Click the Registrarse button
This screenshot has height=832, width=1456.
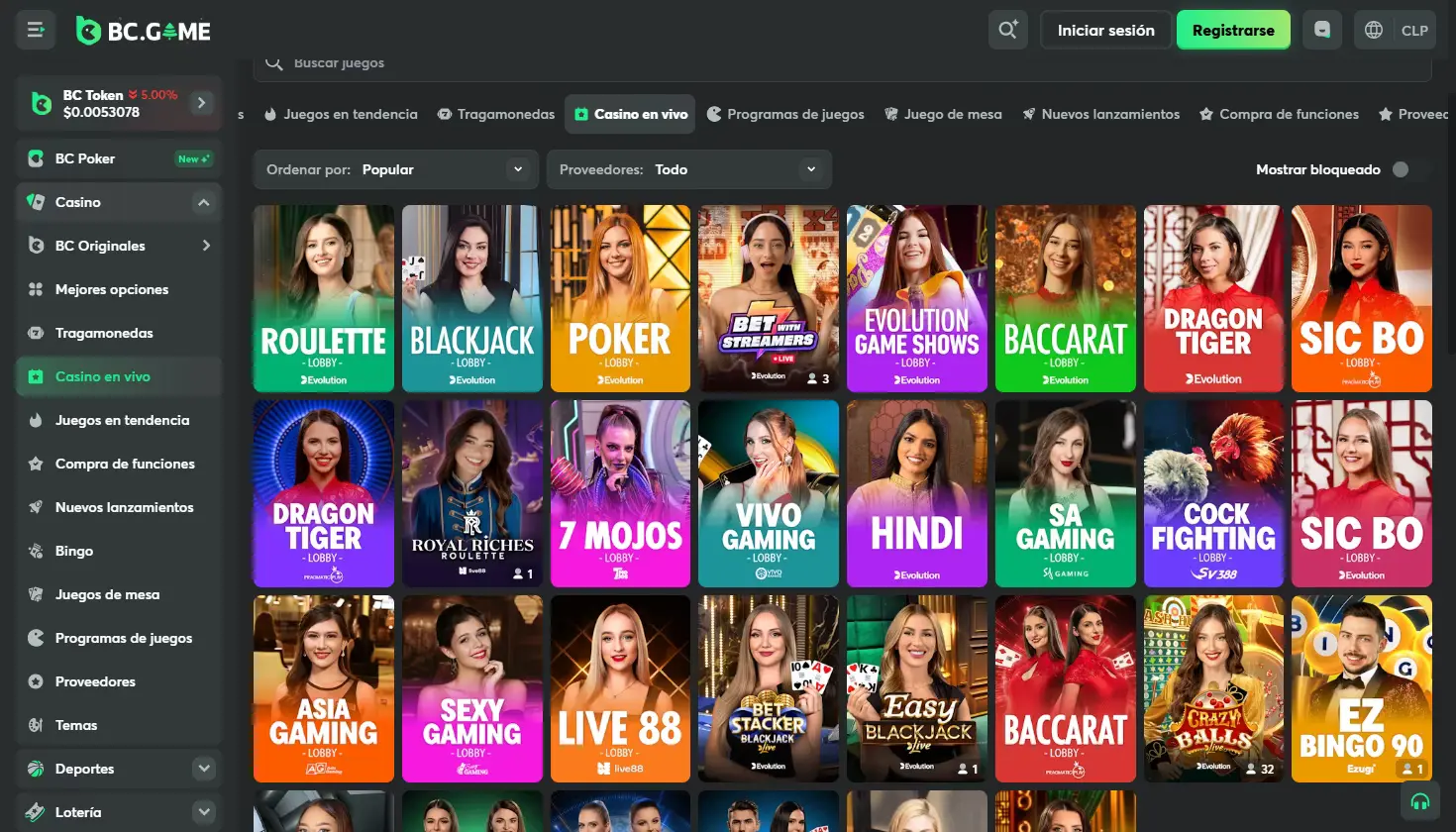tap(1233, 30)
